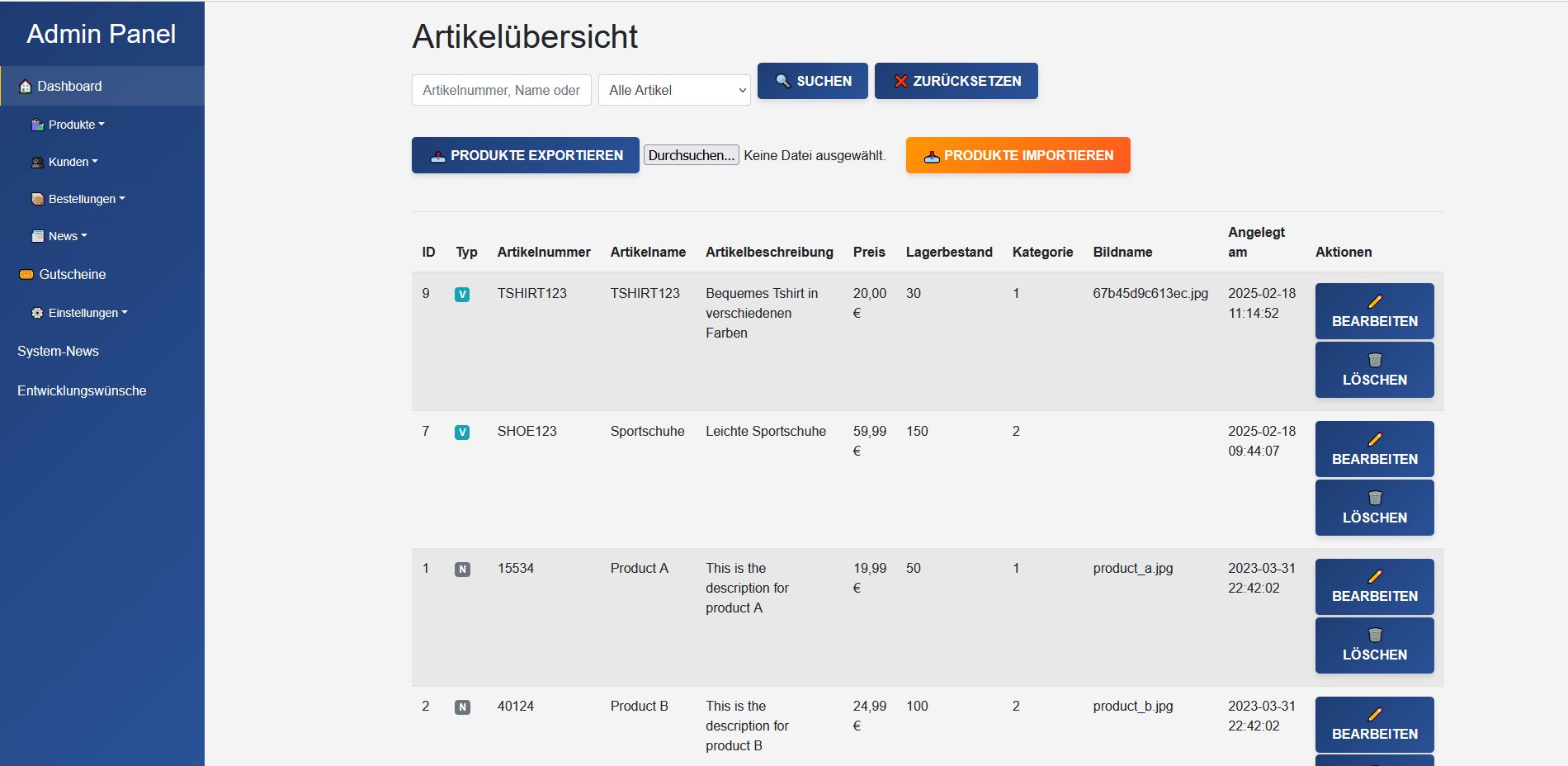Click the Durchsuchen file browse button
Screen dimensions: 1568x766
[x=691, y=155]
